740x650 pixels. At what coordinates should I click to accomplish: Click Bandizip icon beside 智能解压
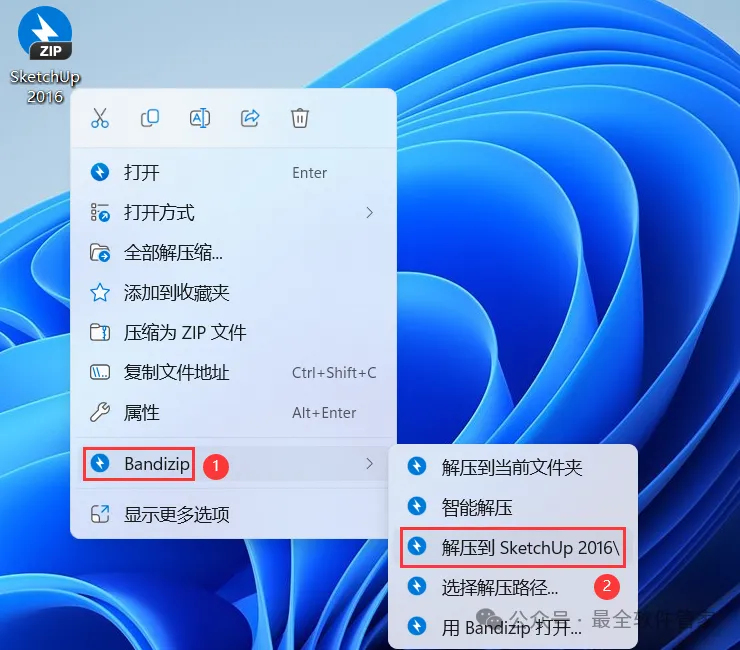[x=417, y=506]
